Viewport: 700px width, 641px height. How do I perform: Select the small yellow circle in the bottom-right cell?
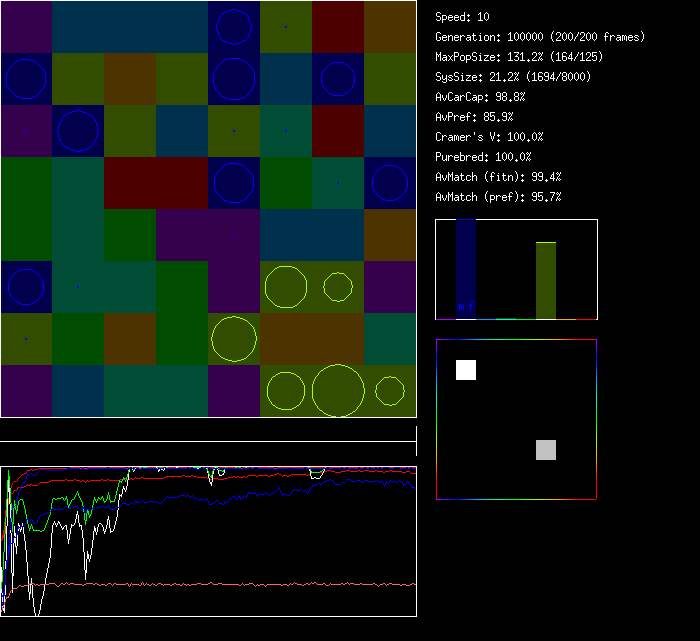(389, 391)
